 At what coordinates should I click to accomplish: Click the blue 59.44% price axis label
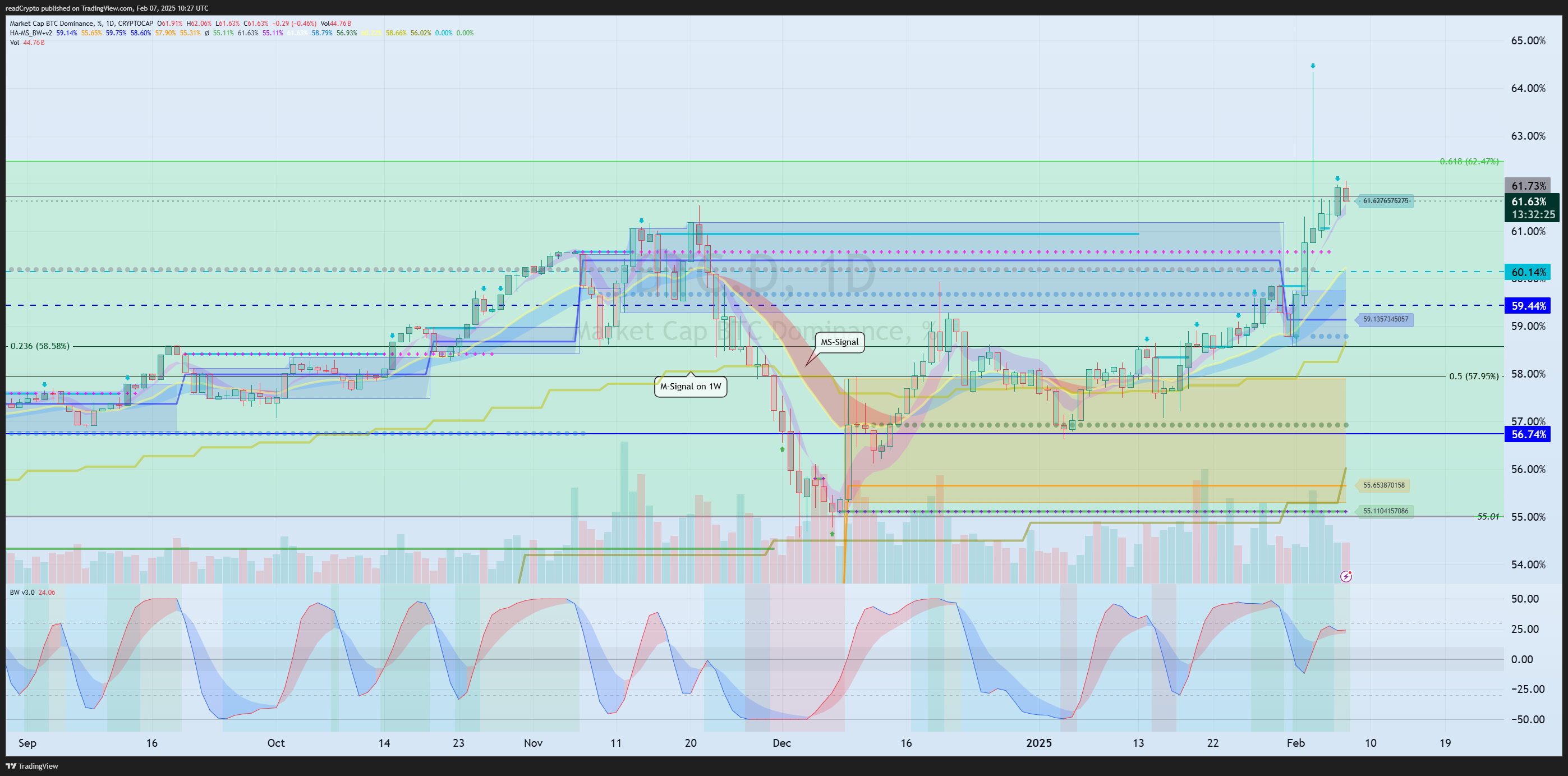click(x=1528, y=306)
